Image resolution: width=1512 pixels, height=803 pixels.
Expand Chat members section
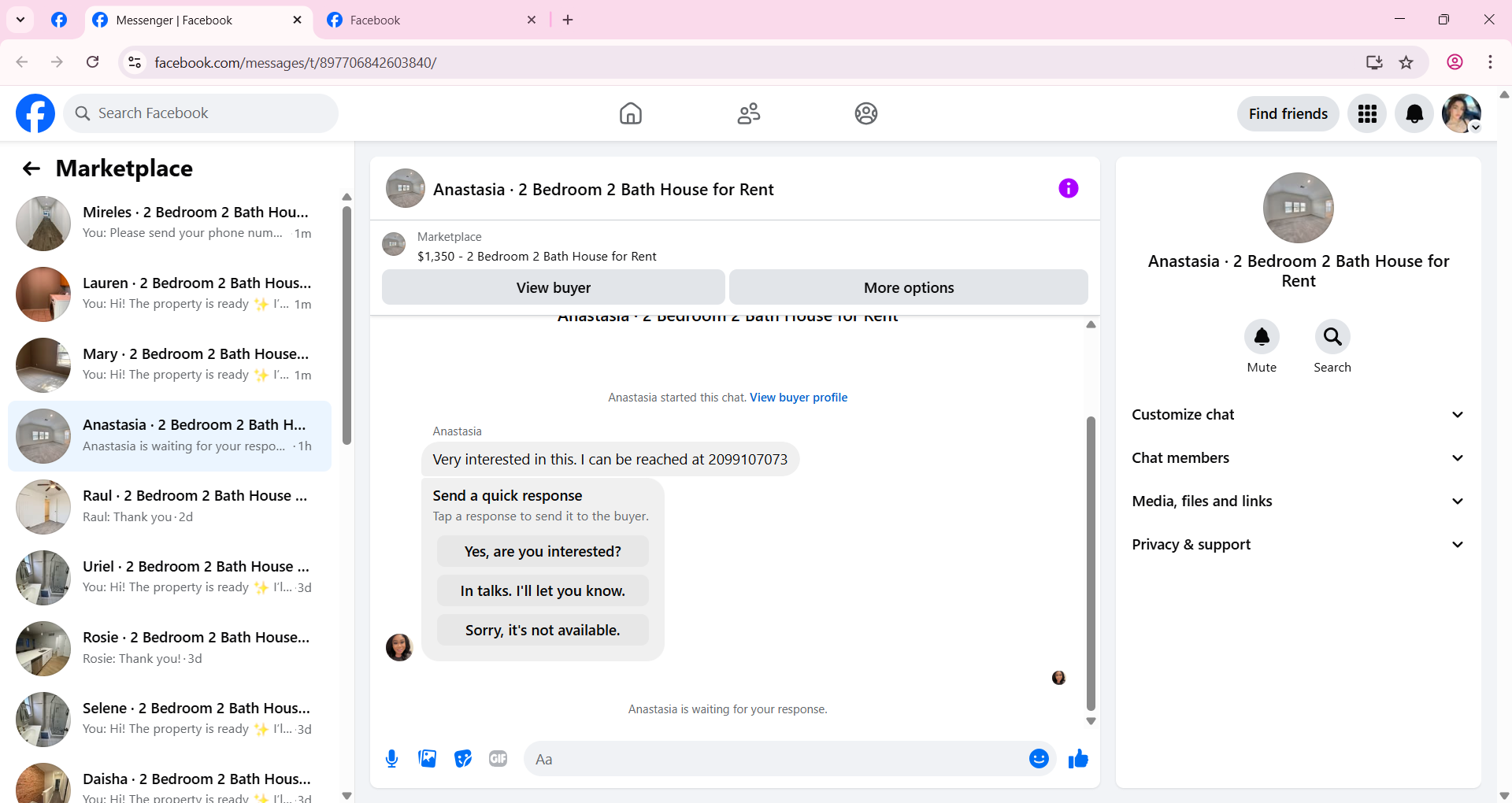pos(1299,458)
